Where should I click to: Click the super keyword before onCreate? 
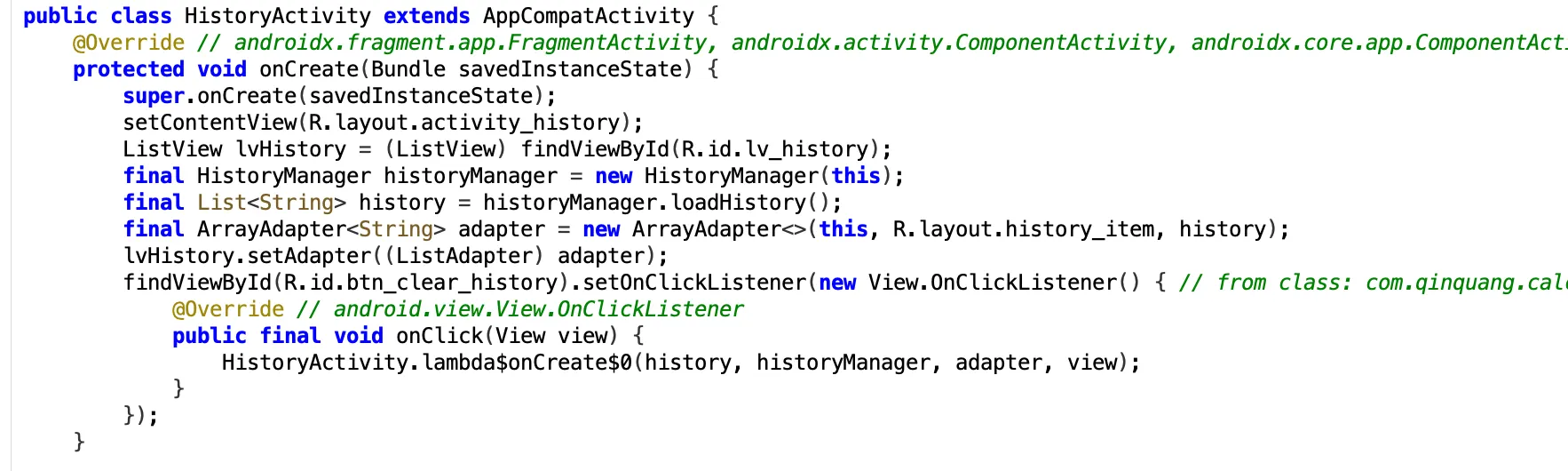click(154, 96)
